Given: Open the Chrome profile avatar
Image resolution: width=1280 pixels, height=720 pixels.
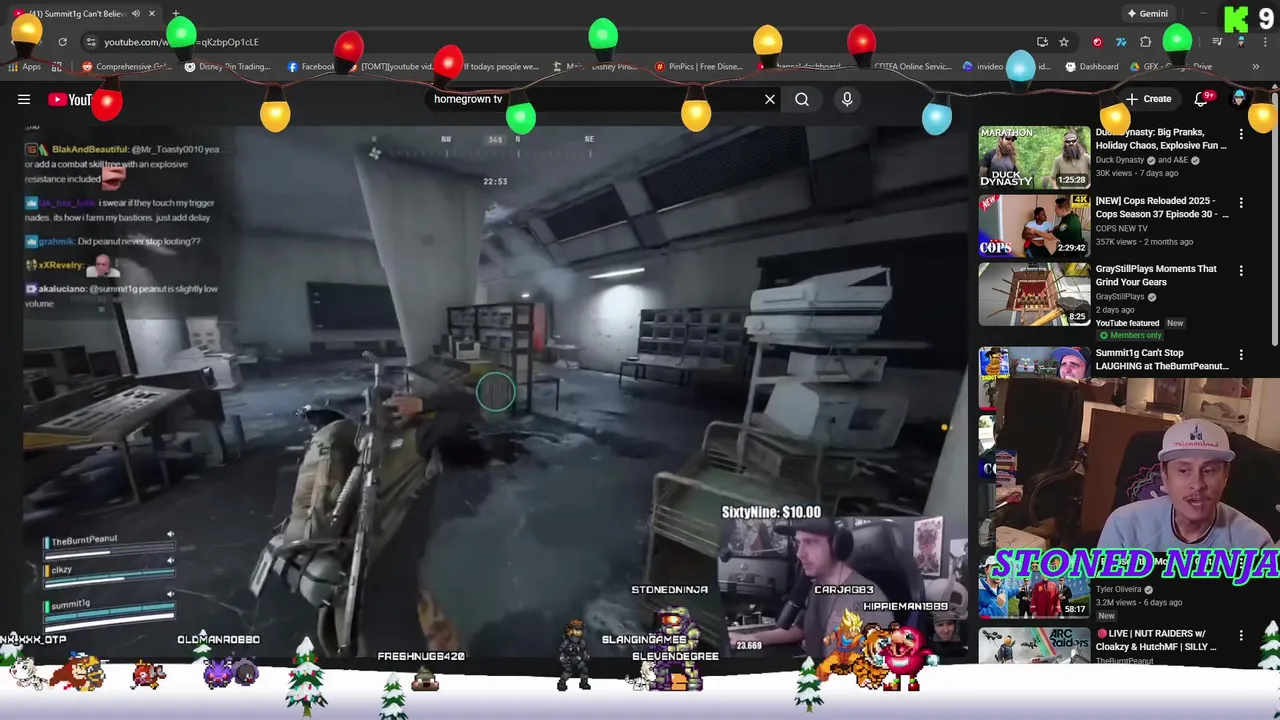Looking at the screenshot, I should click(1241, 42).
